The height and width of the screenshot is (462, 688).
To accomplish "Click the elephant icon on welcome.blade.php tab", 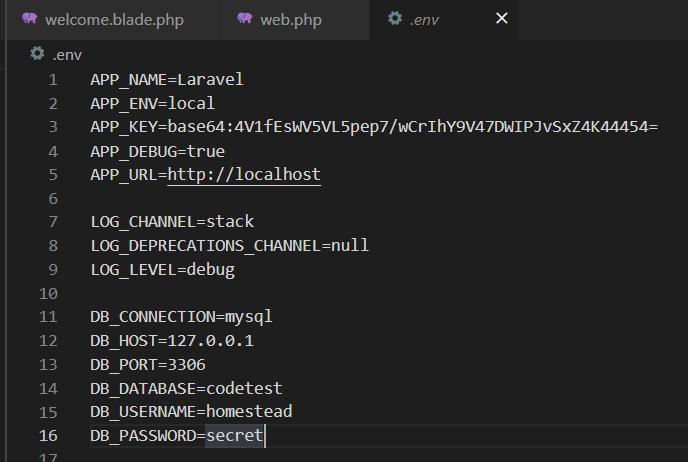I will click(30, 18).
